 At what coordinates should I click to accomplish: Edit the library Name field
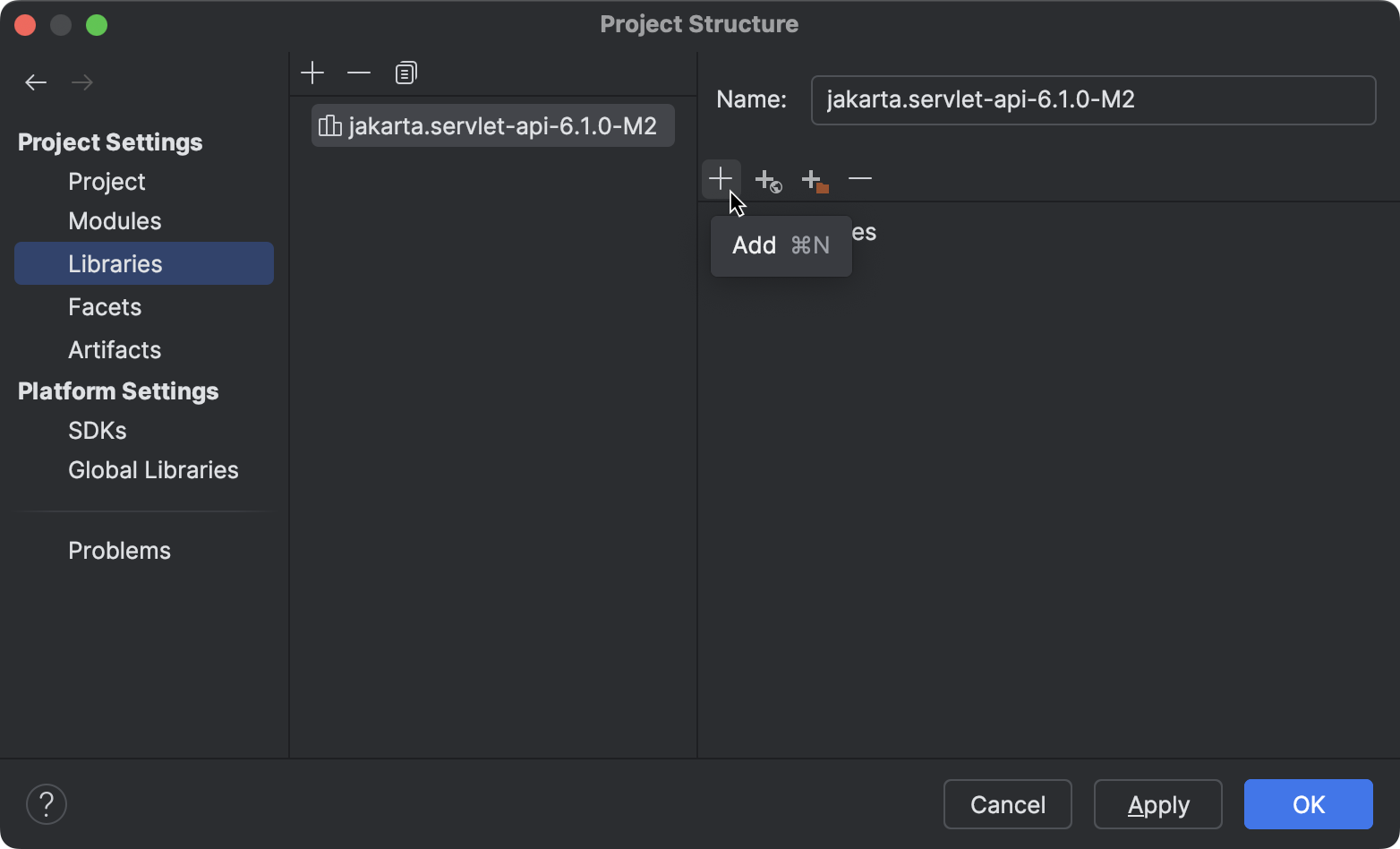click(1092, 99)
